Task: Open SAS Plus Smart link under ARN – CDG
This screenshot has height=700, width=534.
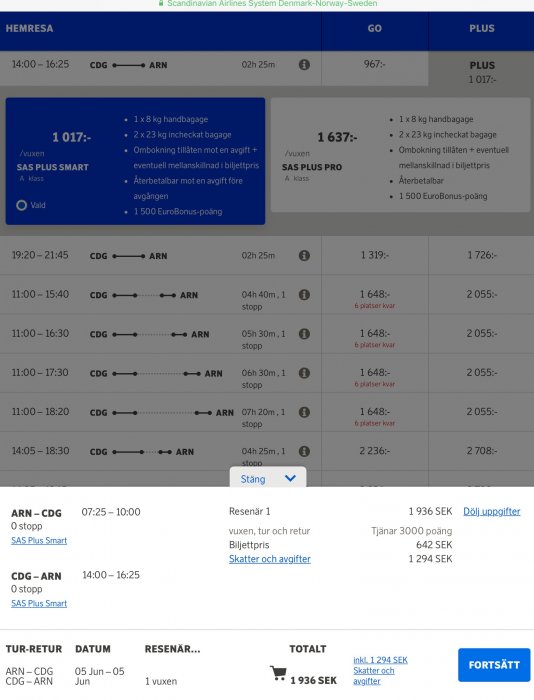Action: click(39, 541)
